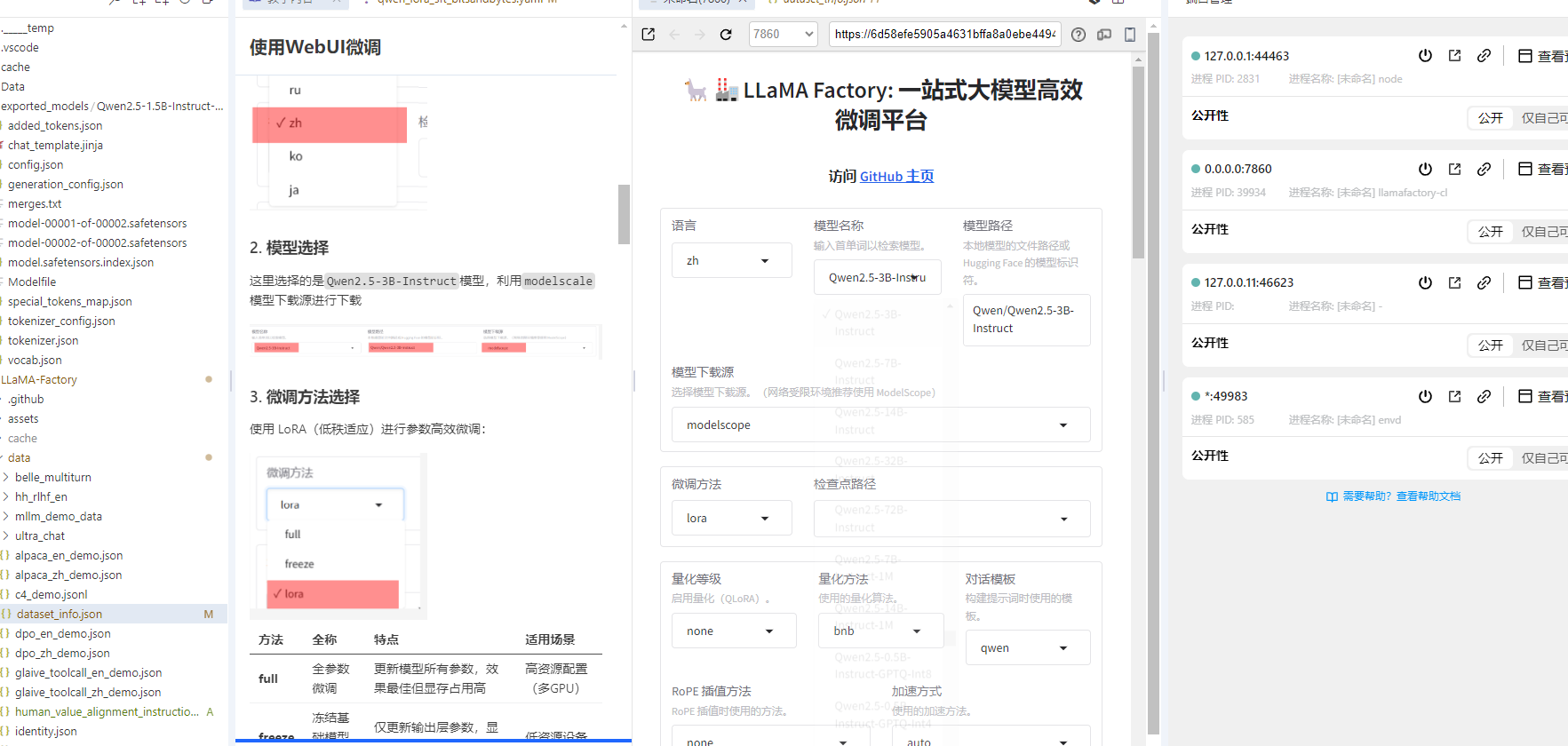
Task: Set 0.0.0.0:7860 visibility to 公开
Action: 1491,232
